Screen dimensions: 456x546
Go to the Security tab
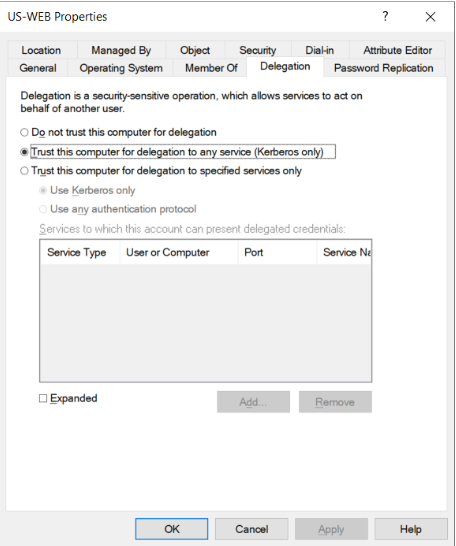point(258,50)
